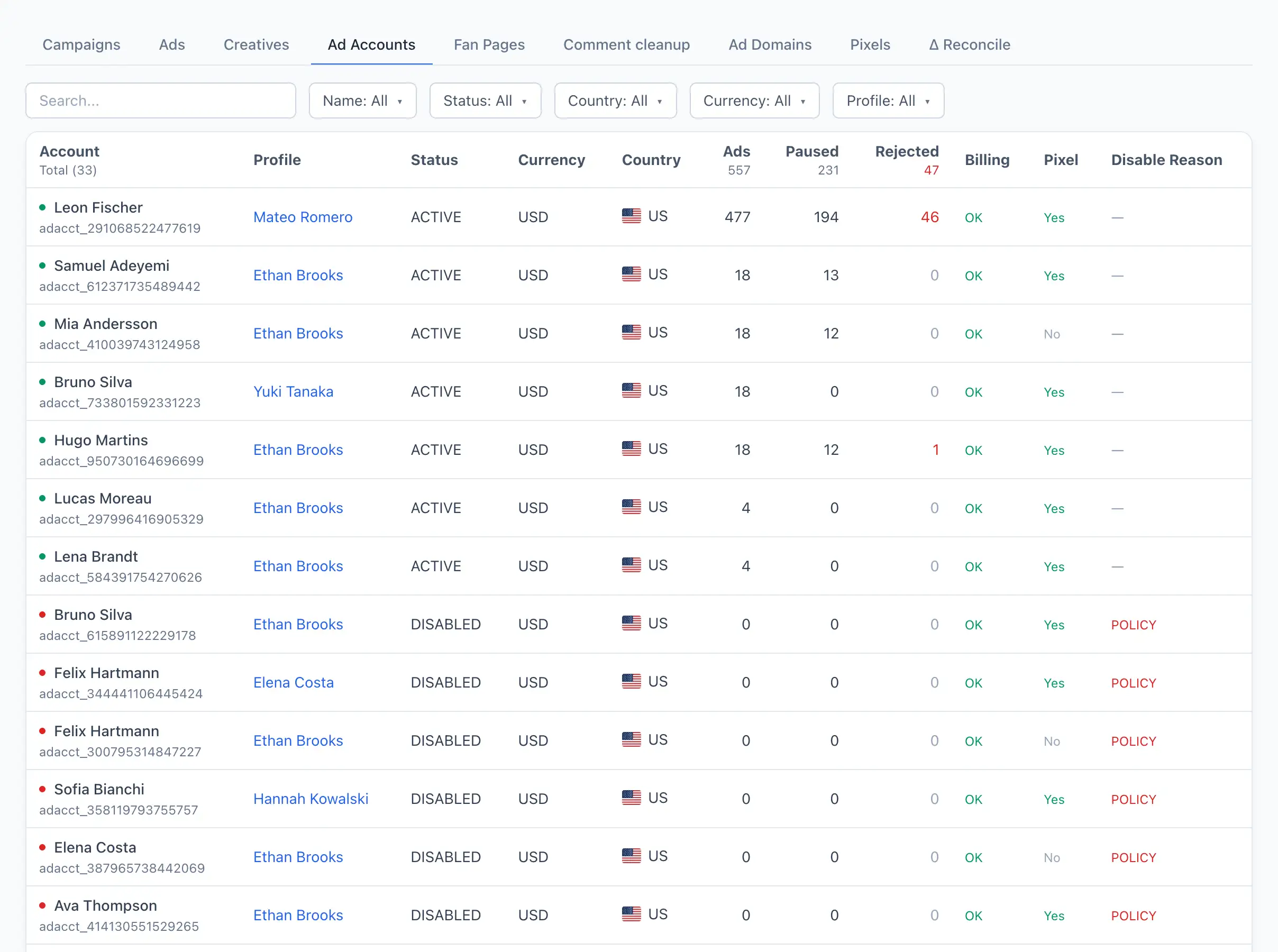Switch to the Campaigns tab
Viewport: 1278px width, 952px height.
coord(81,44)
